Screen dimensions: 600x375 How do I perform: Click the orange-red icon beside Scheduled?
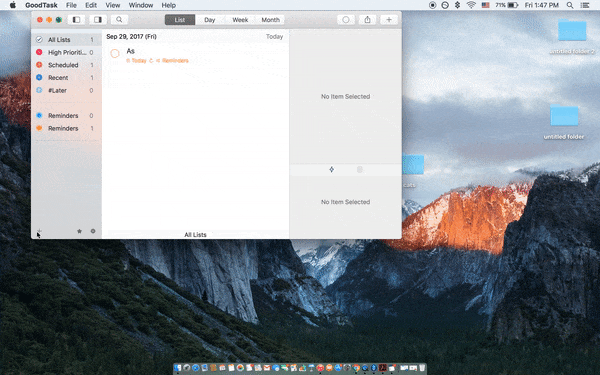coord(39,65)
